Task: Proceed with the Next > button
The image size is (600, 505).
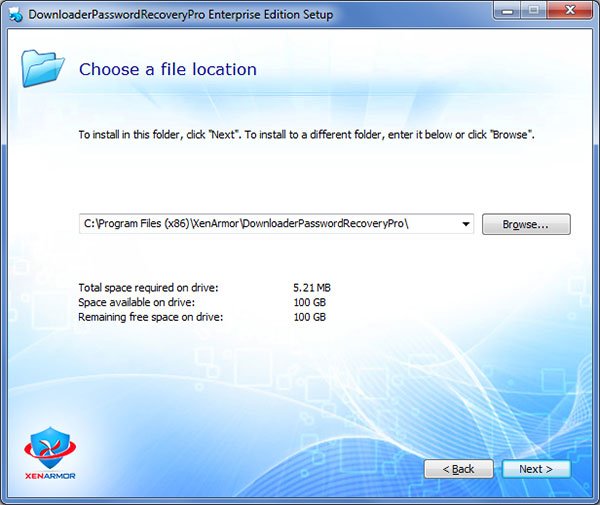Action: click(536, 469)
